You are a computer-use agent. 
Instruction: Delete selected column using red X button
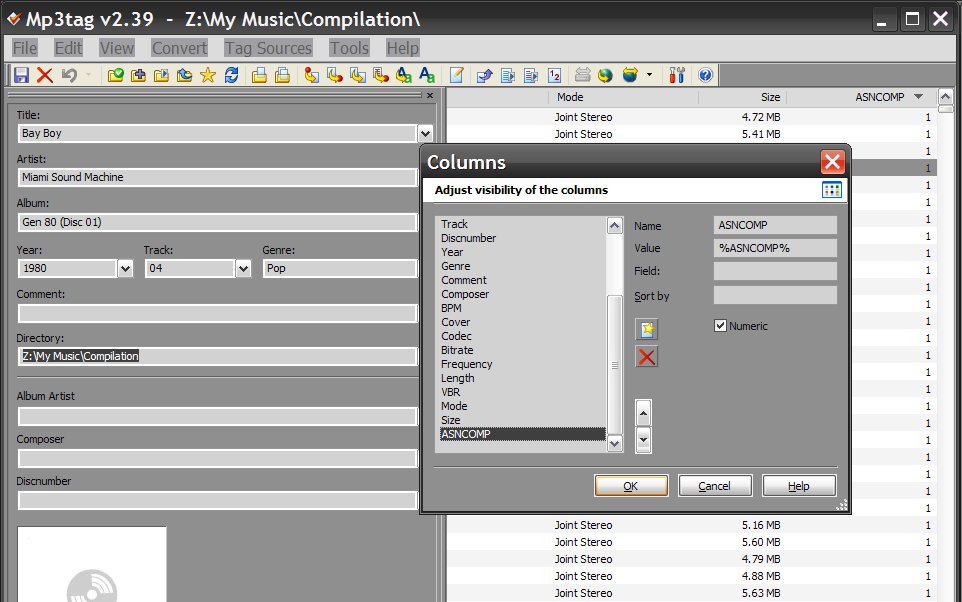tap(647, 357)
